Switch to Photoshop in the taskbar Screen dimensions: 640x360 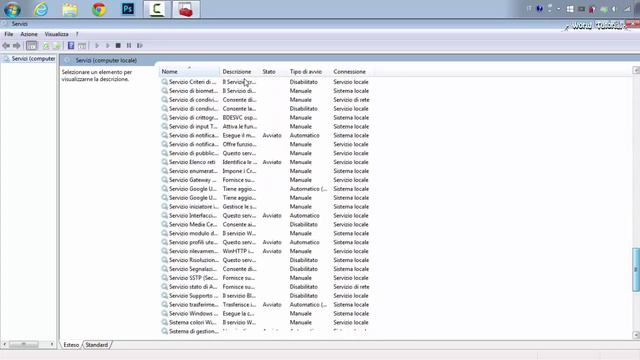pyautogui.click(x=128, y=9)
